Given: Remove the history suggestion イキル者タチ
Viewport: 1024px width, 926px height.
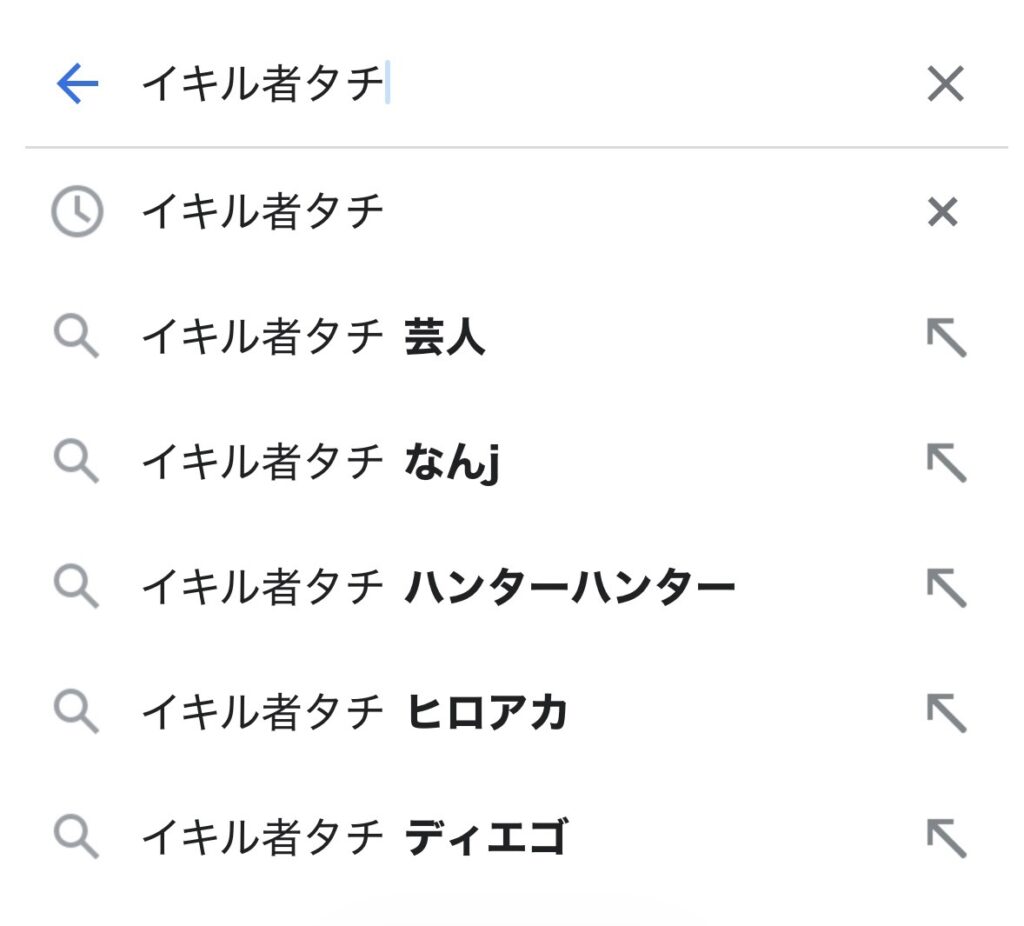Looking at the screenshot, I should [943, 212].
